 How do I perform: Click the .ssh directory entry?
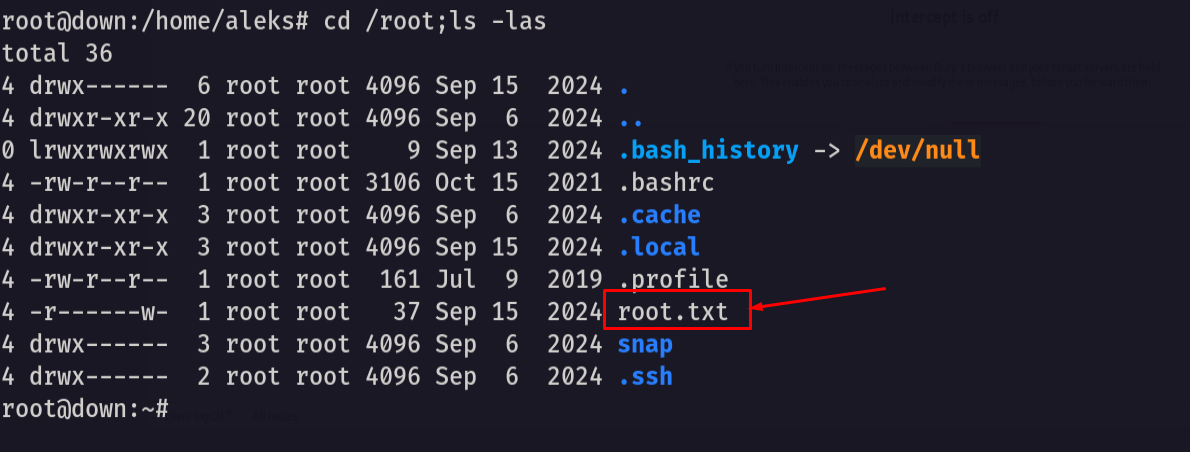[645, 376]
